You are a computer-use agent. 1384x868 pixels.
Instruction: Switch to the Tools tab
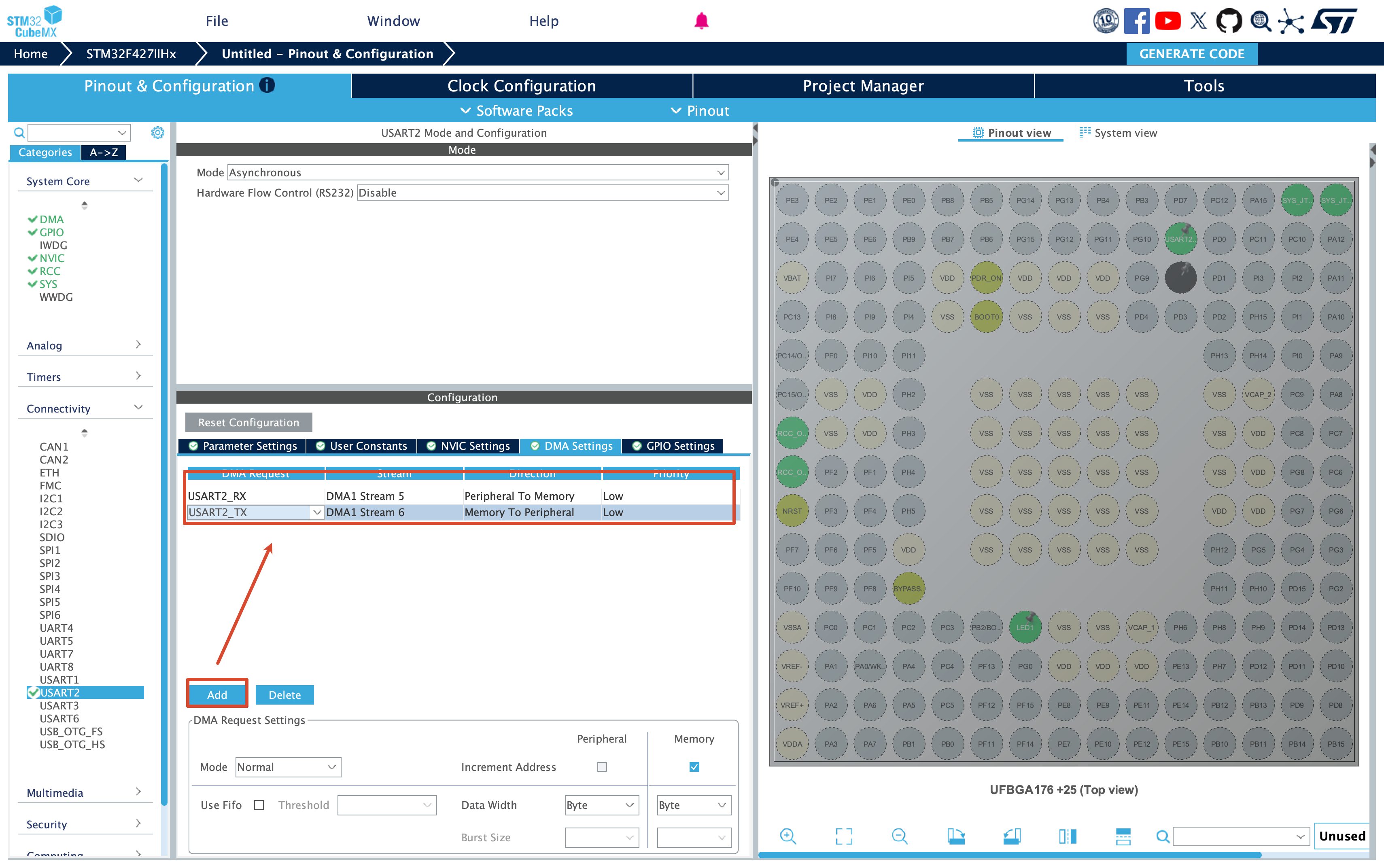(1204, 85)
